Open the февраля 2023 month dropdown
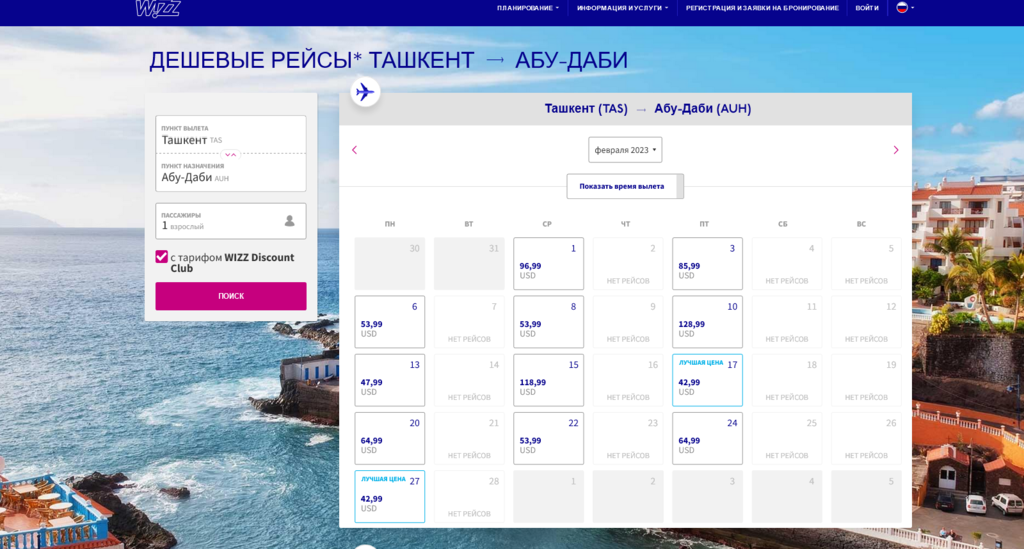The width and height of the screenshot is (1024, 549). 625,149
